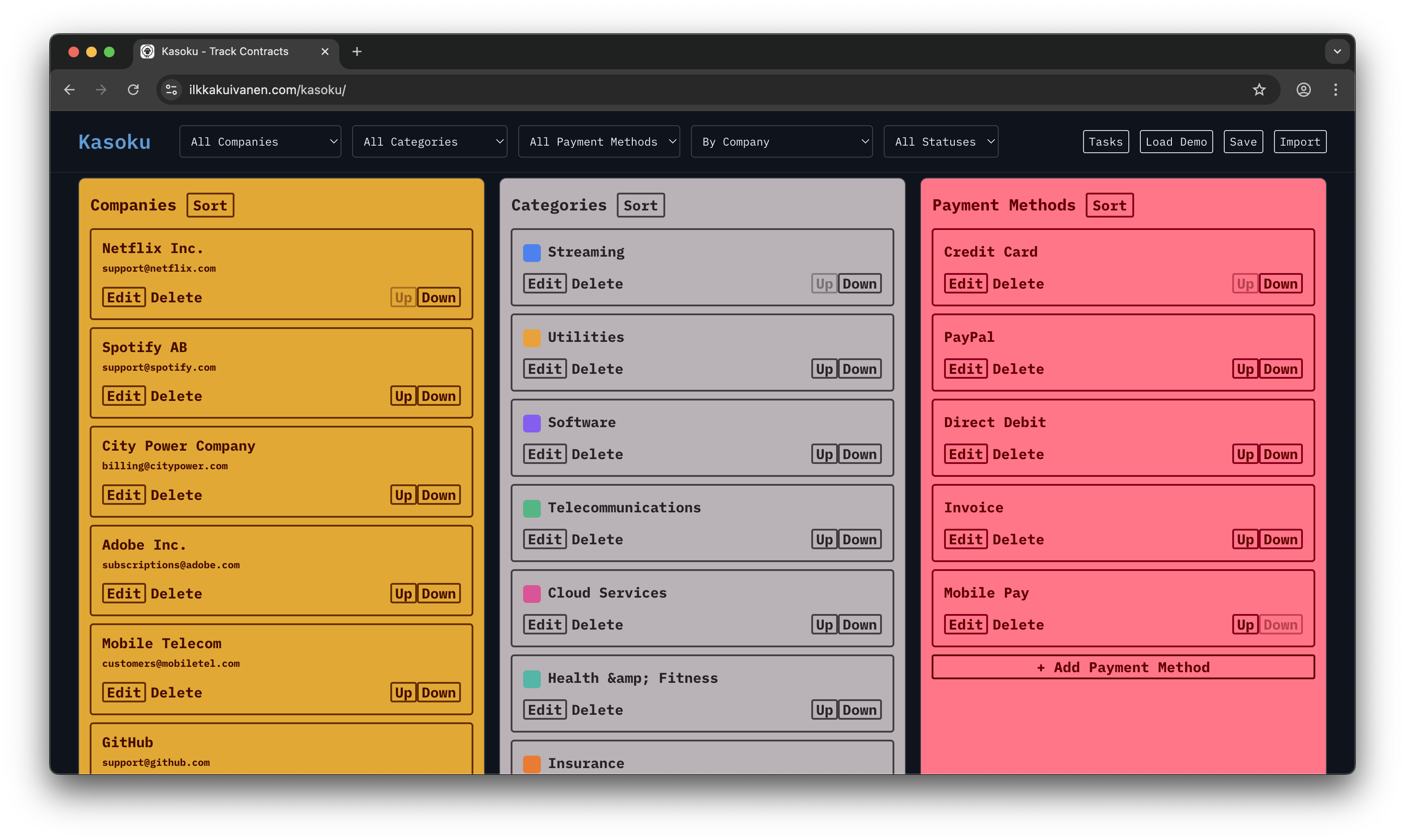1405x840 pixels.
Task: Open the All Companies dropdown
Action: (260, 142)
